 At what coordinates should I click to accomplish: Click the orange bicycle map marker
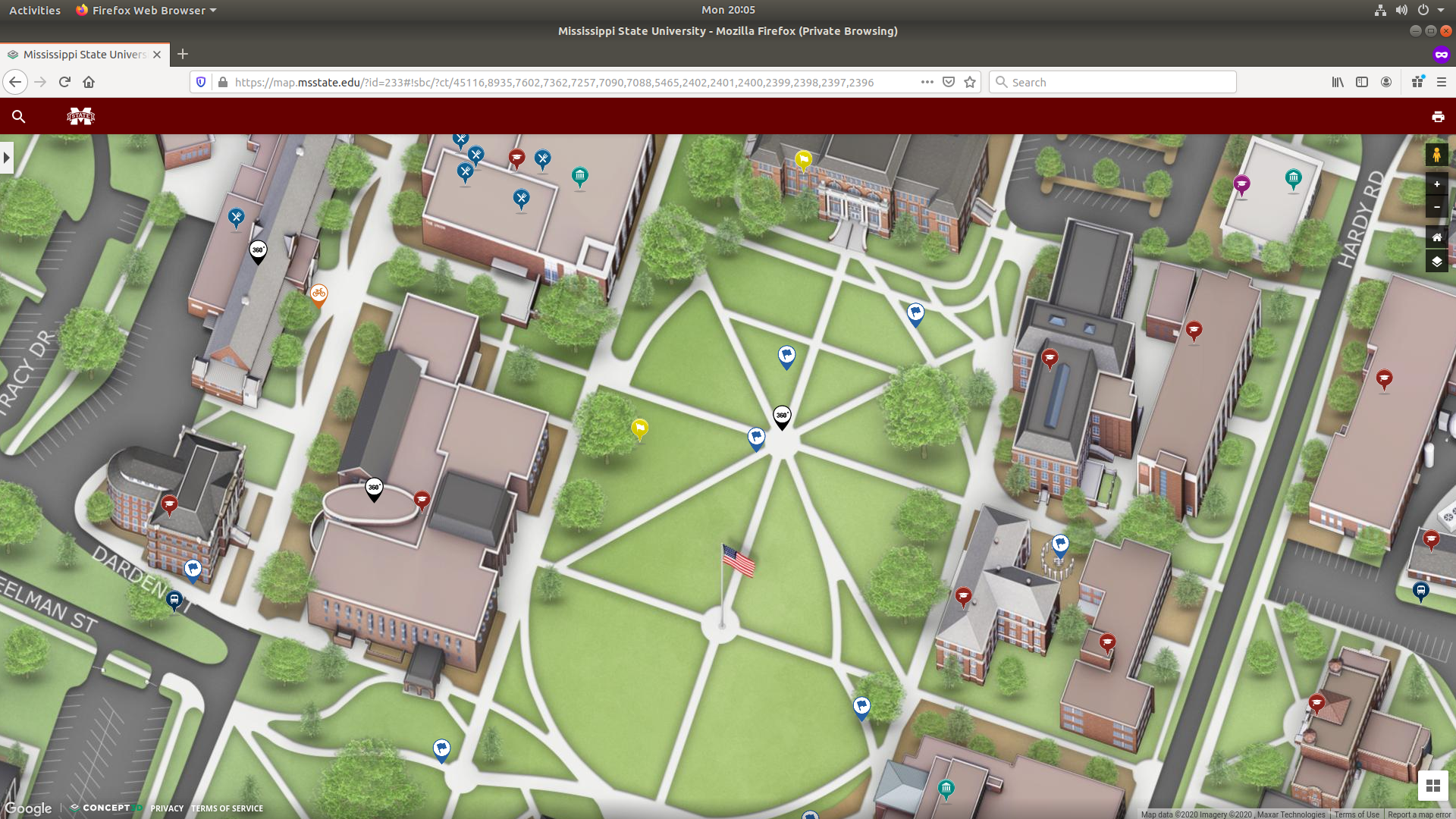coord(318,293)
